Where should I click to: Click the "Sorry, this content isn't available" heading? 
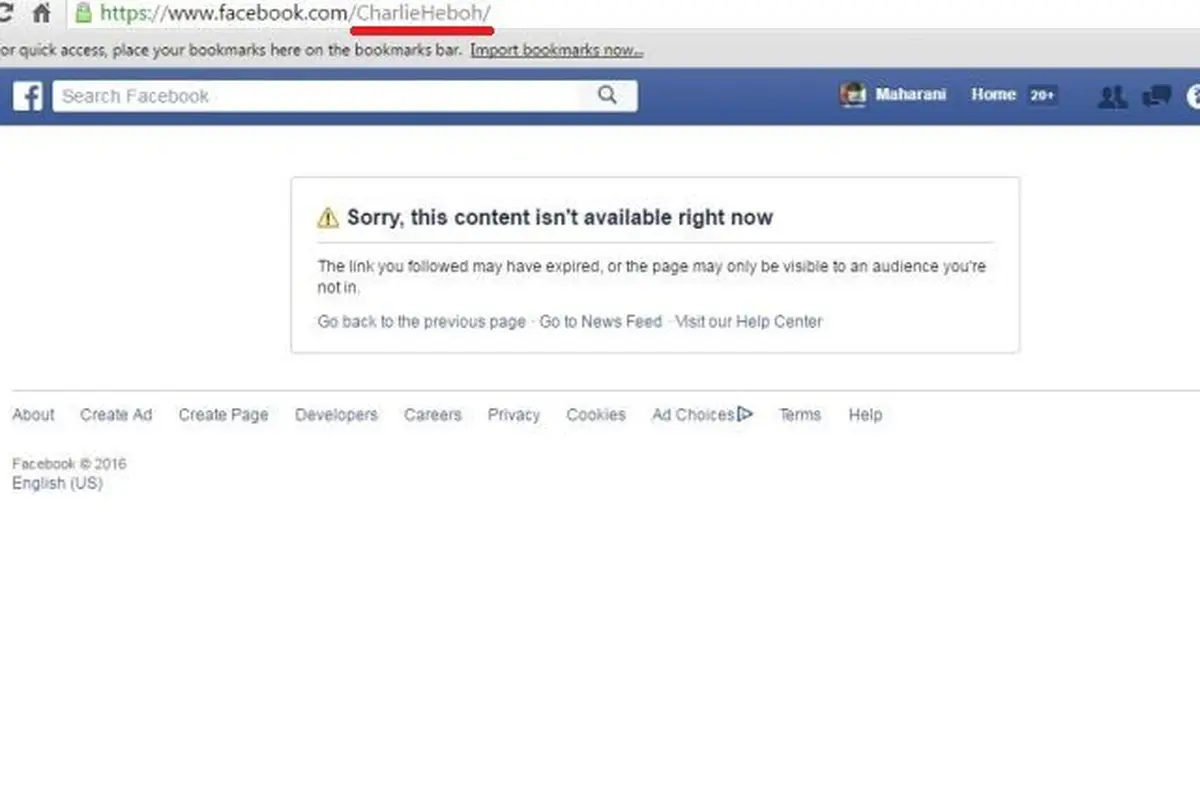coord(560,217)
